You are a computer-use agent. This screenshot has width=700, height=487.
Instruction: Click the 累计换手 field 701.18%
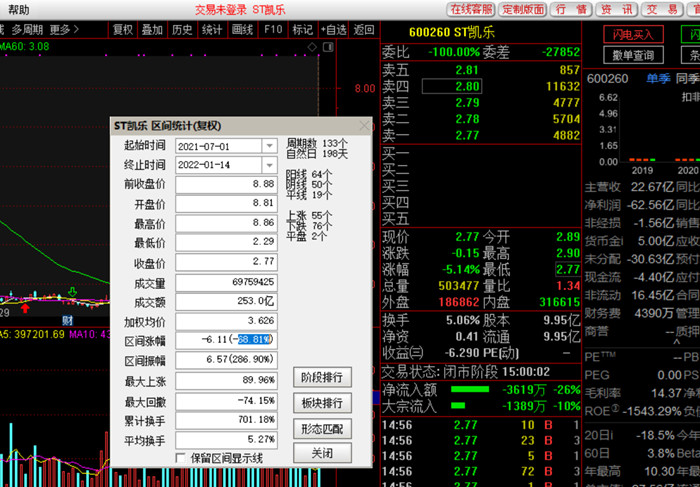pos(226,420)
